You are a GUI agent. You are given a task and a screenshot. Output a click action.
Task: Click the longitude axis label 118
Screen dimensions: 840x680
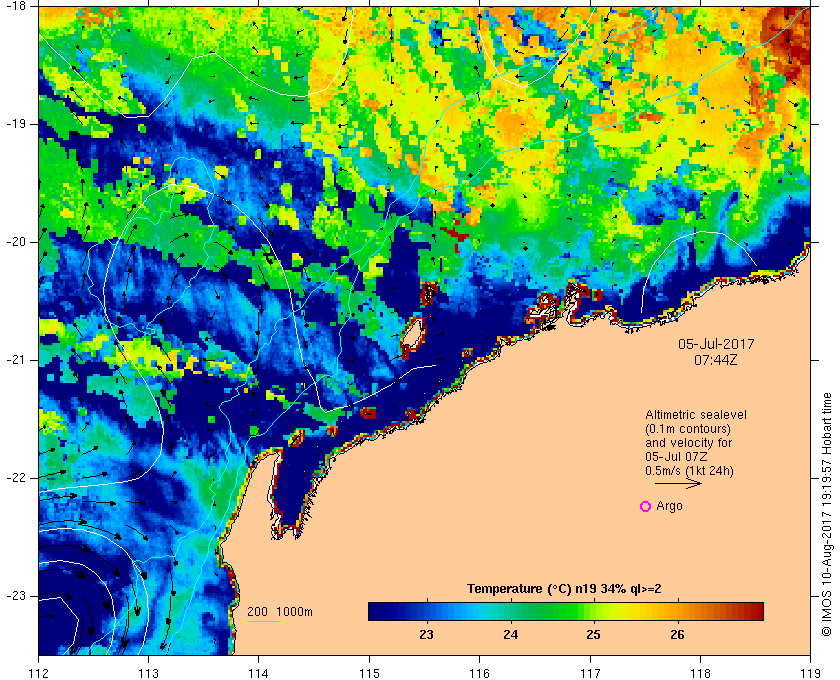(701, 672)
